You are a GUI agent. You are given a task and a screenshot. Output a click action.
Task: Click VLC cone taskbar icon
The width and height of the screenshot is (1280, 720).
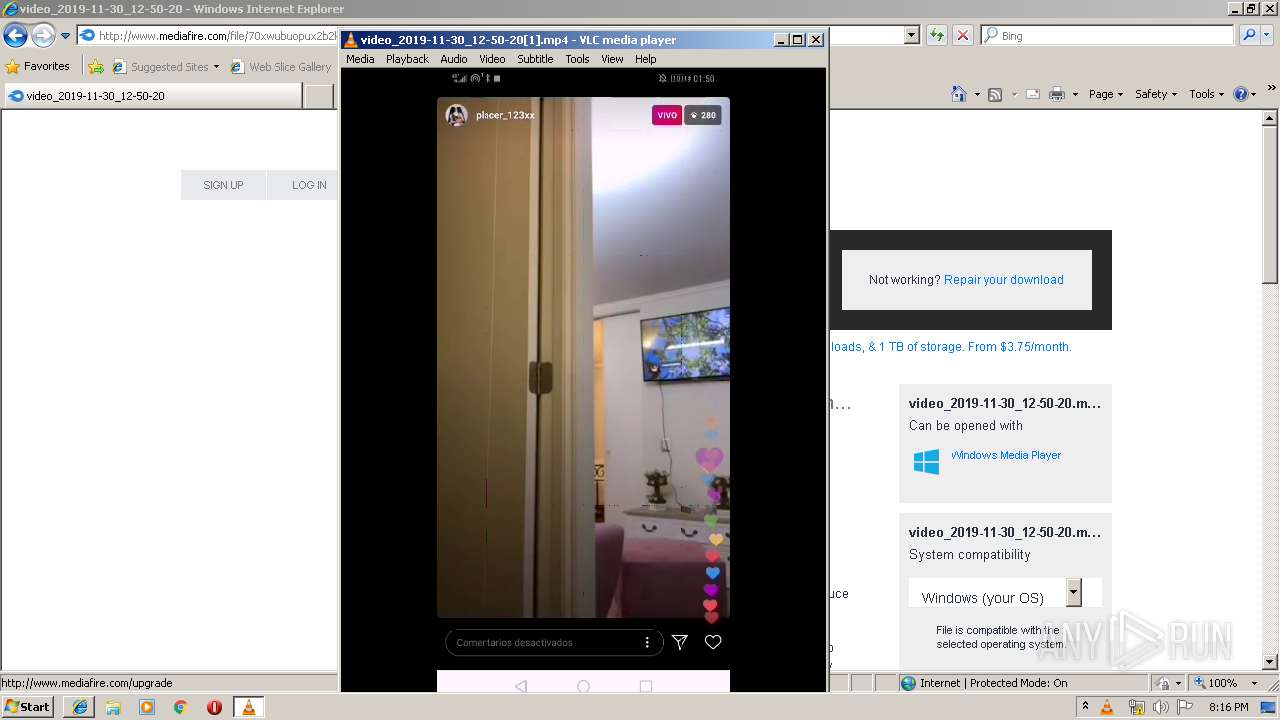[248, 707]
